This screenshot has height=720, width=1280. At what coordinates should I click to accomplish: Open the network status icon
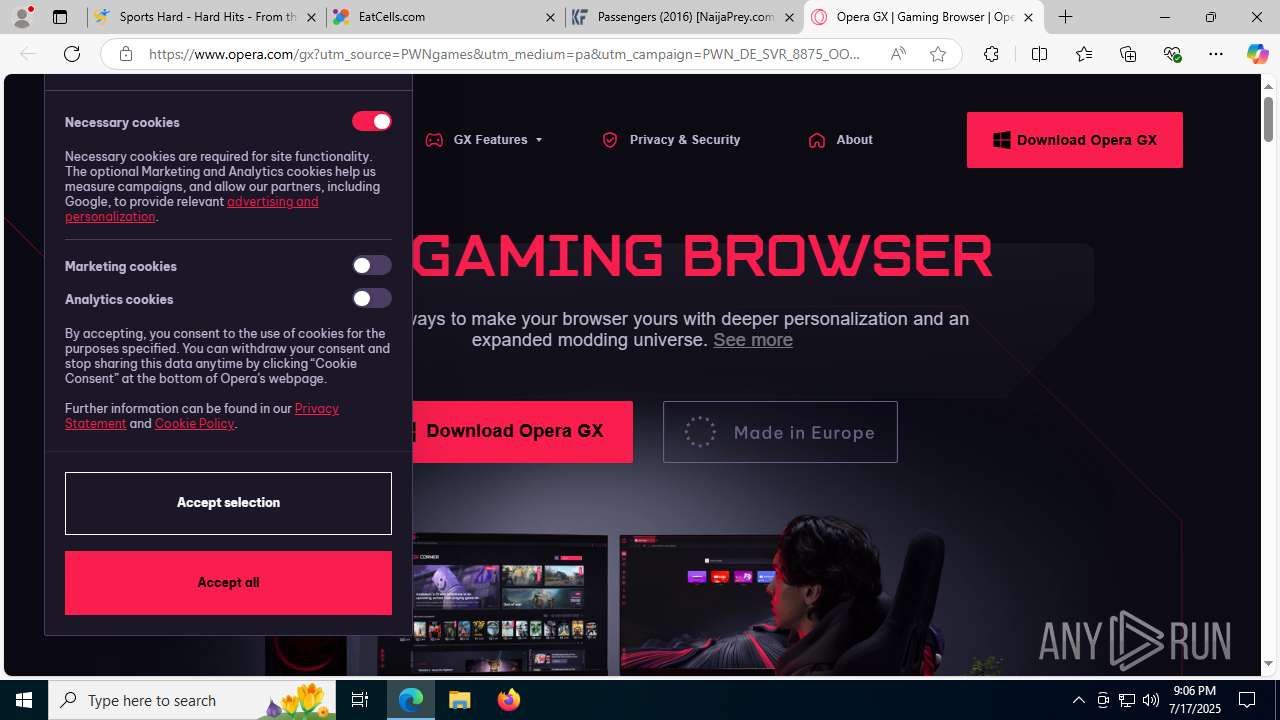pos(1127,700)
